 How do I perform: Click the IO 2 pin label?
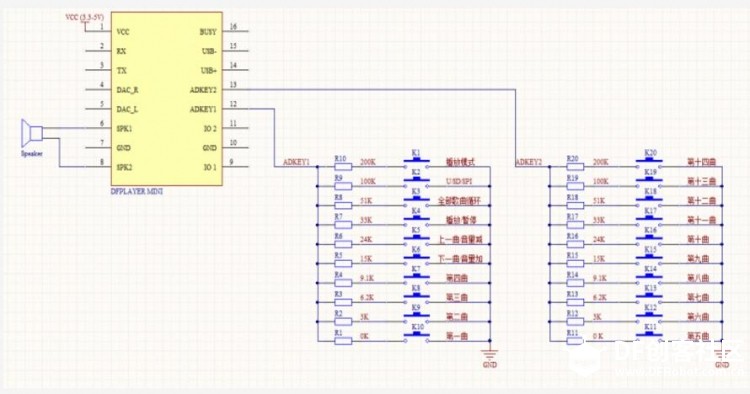click(x=210, y=129)
